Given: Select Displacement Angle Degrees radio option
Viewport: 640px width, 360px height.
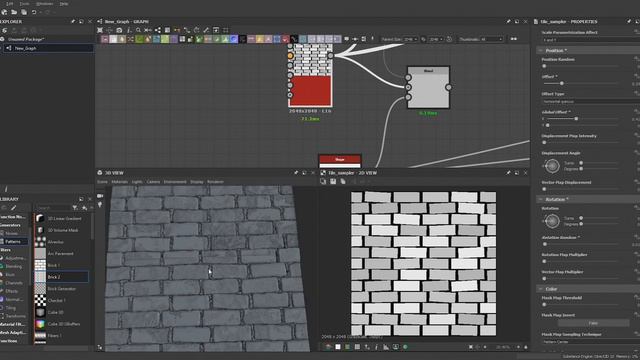Looking at the screenshot, I should [581, 169].
